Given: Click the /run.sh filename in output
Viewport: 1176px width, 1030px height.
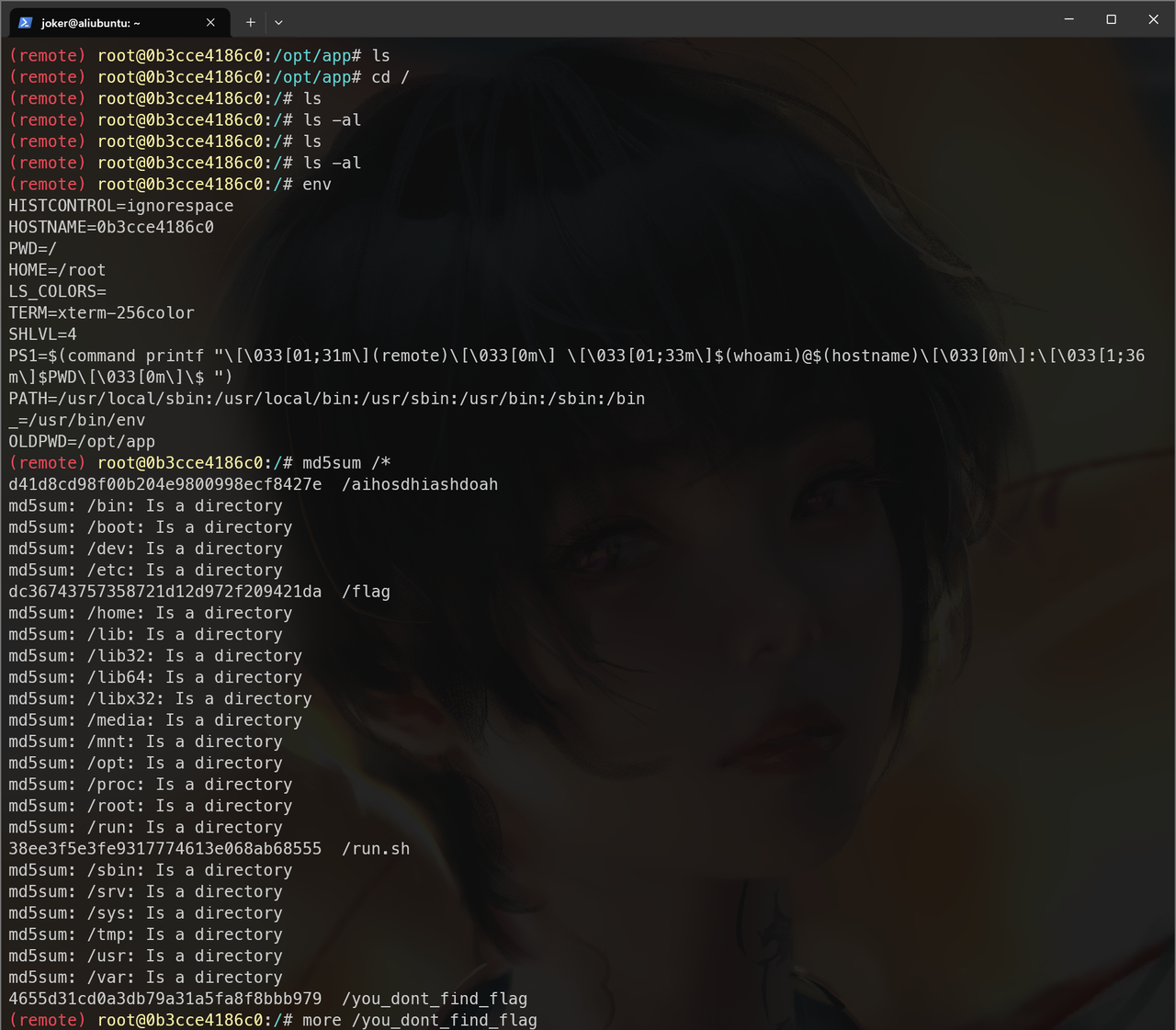Looking at the screenshot, I should [x=376, y=849].
